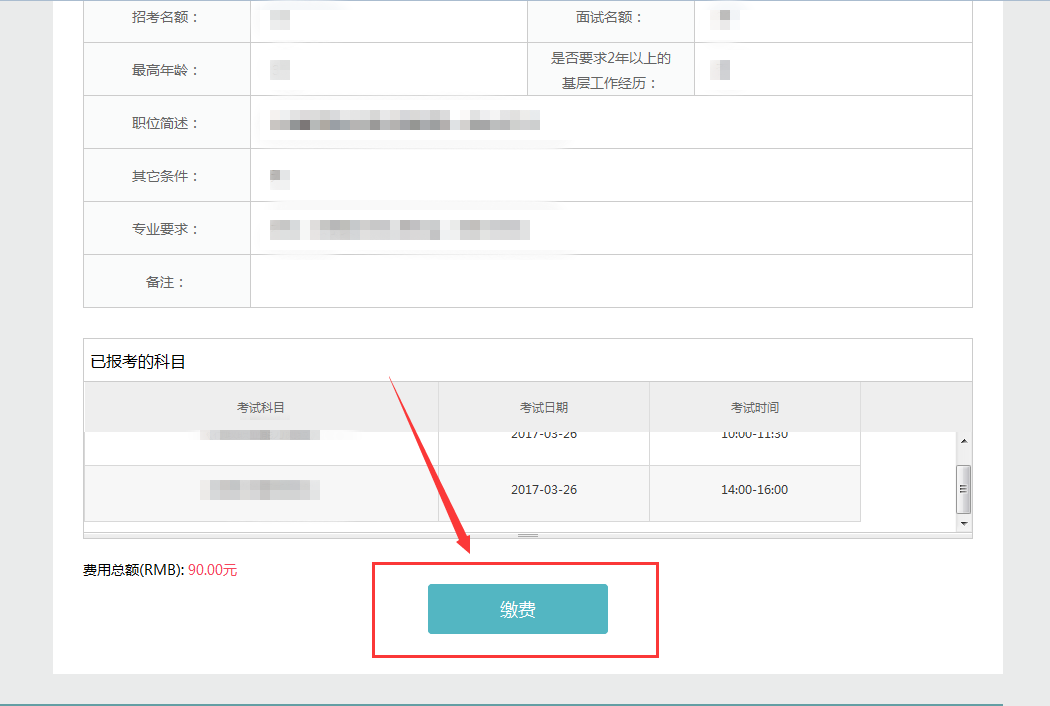Click the 是否要求2年以上的基层工作经历 label

click(x=611, y=70)
